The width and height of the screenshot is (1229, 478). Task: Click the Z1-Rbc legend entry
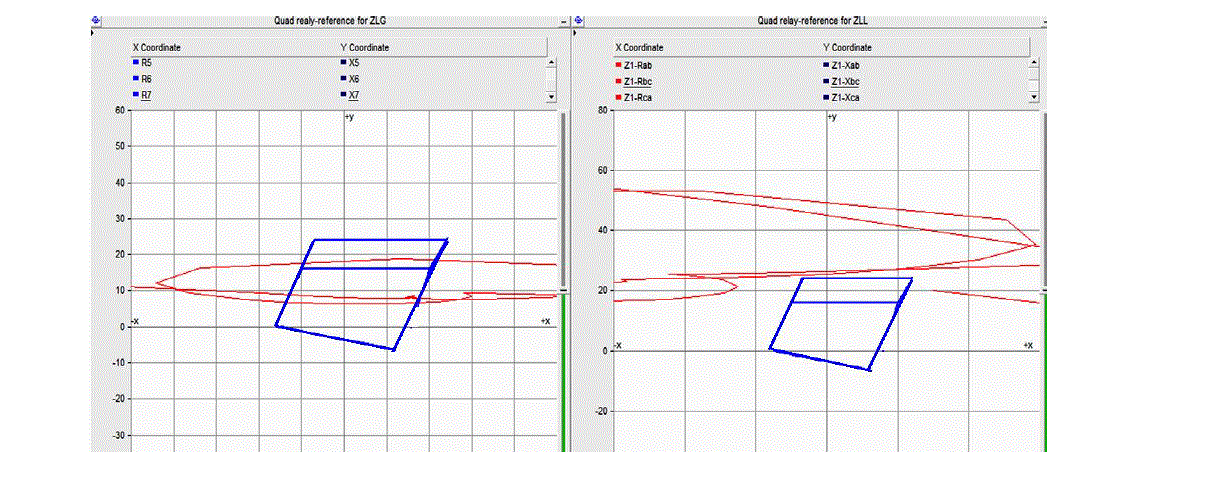click(x=637, y=81)
